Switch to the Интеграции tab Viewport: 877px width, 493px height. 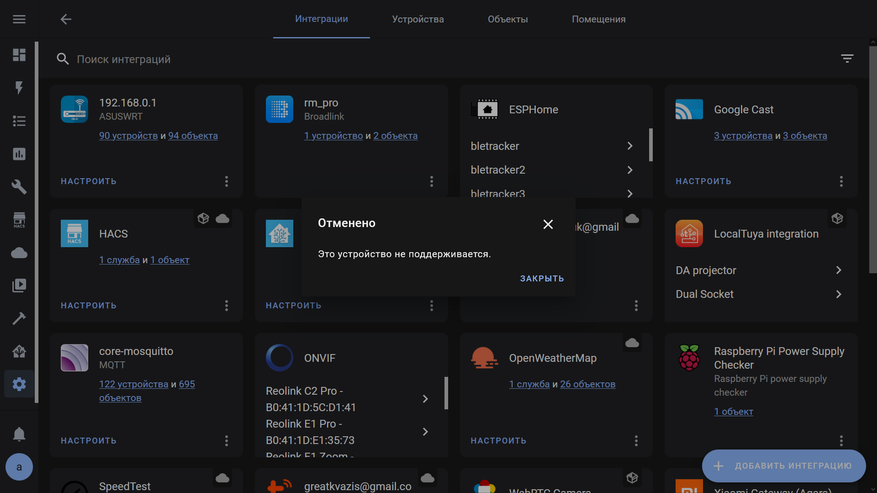(322, 19)
